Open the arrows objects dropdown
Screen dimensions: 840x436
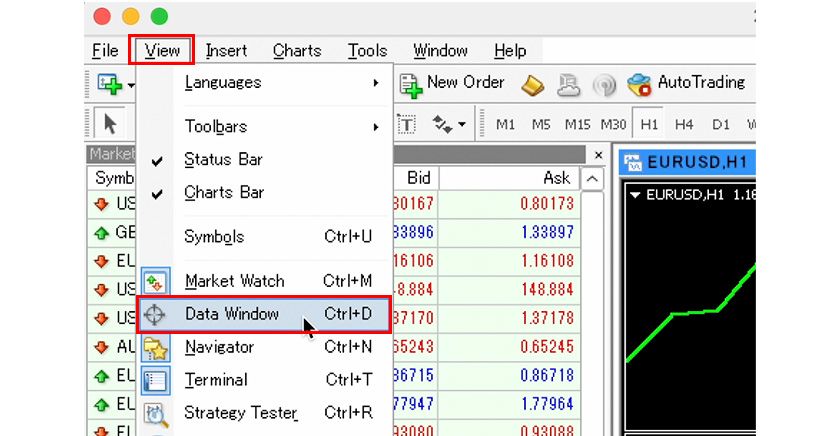click(x=449, y=125)
